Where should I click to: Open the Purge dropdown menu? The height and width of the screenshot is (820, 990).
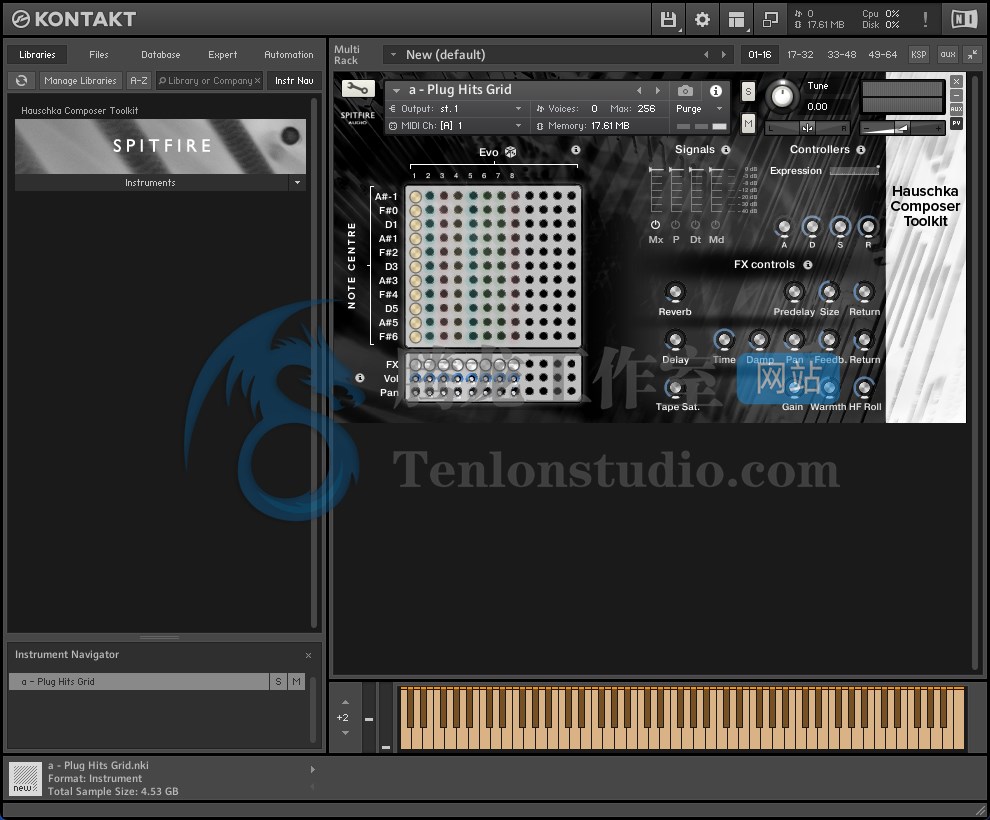pyautogui.click(x=699, y=109)
